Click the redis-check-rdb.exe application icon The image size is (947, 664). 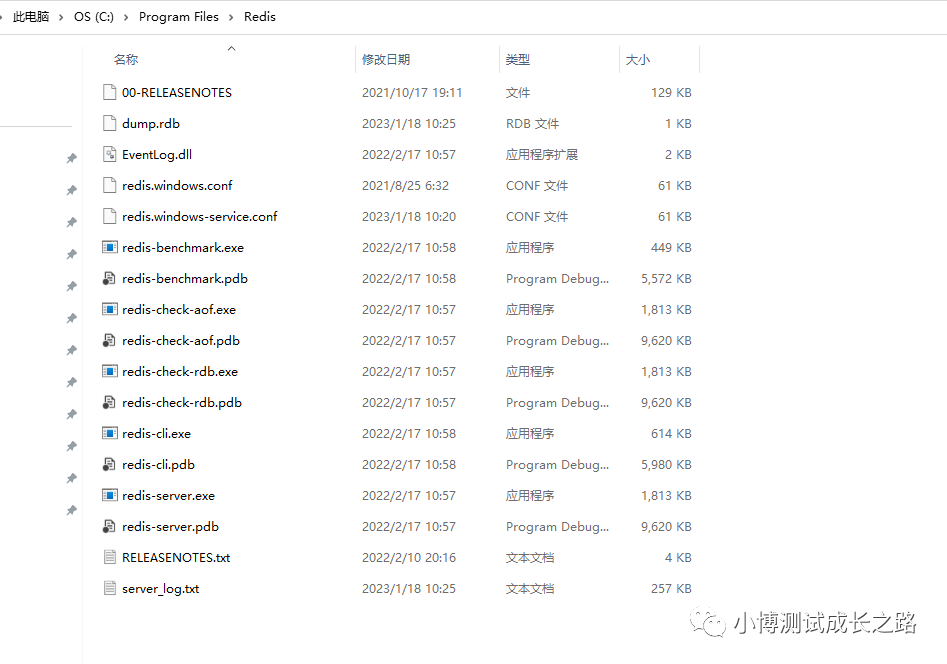click(x=109, y=371)
